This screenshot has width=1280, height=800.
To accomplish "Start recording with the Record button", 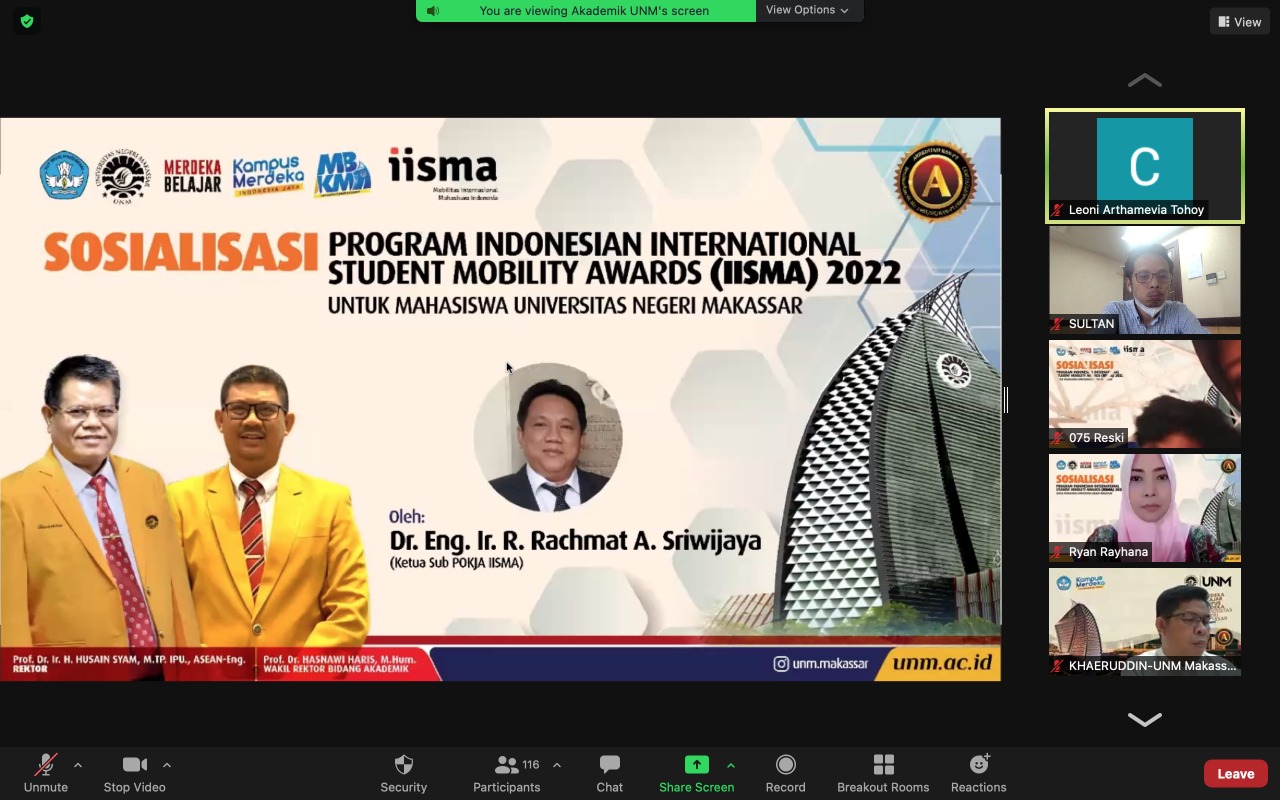I will click(x=785, y=773).
